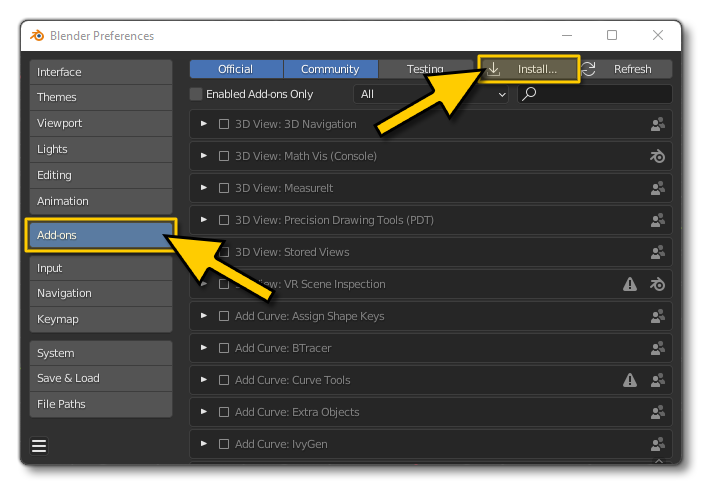Open the Interface preferences section
Viewport: 702px width, 485px height.
click(101, 72)
